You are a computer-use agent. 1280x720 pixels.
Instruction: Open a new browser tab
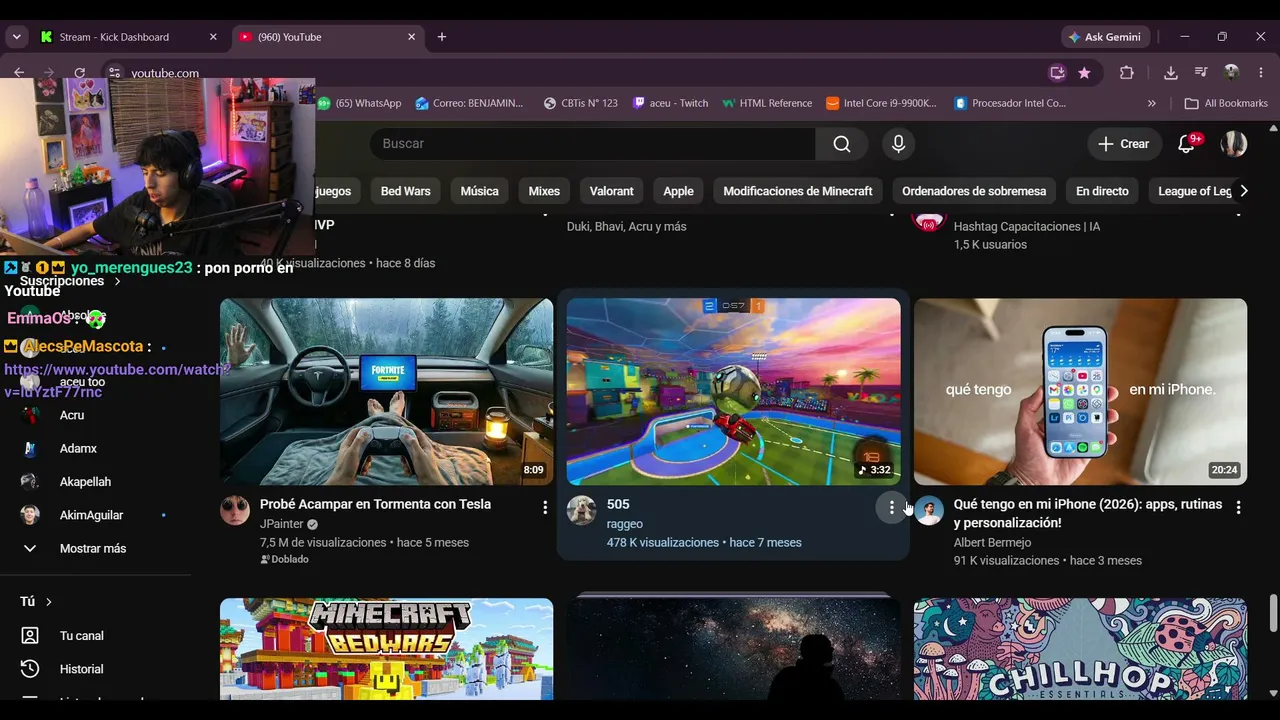pos(442,37)
